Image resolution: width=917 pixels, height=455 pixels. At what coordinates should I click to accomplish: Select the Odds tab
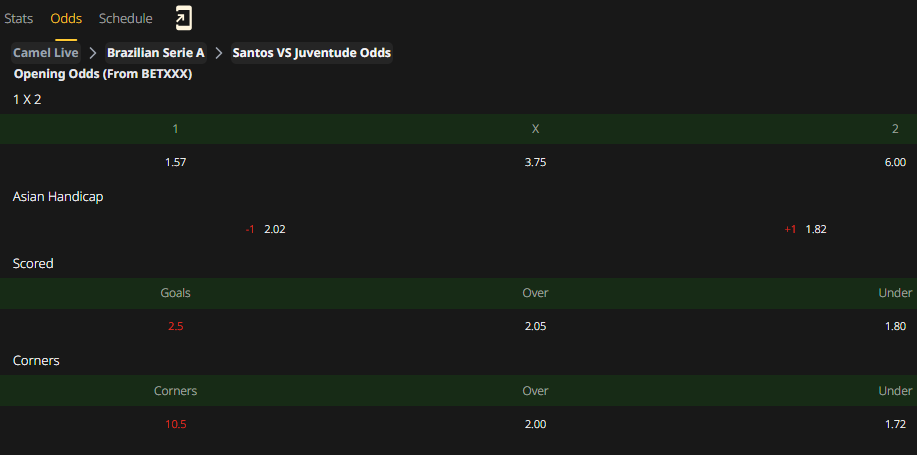pyautogui.click(x=66, y=19)
